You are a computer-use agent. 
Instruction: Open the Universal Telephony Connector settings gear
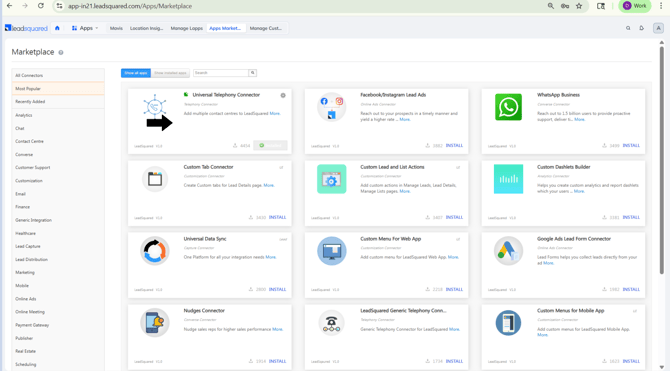pos(283,95)
